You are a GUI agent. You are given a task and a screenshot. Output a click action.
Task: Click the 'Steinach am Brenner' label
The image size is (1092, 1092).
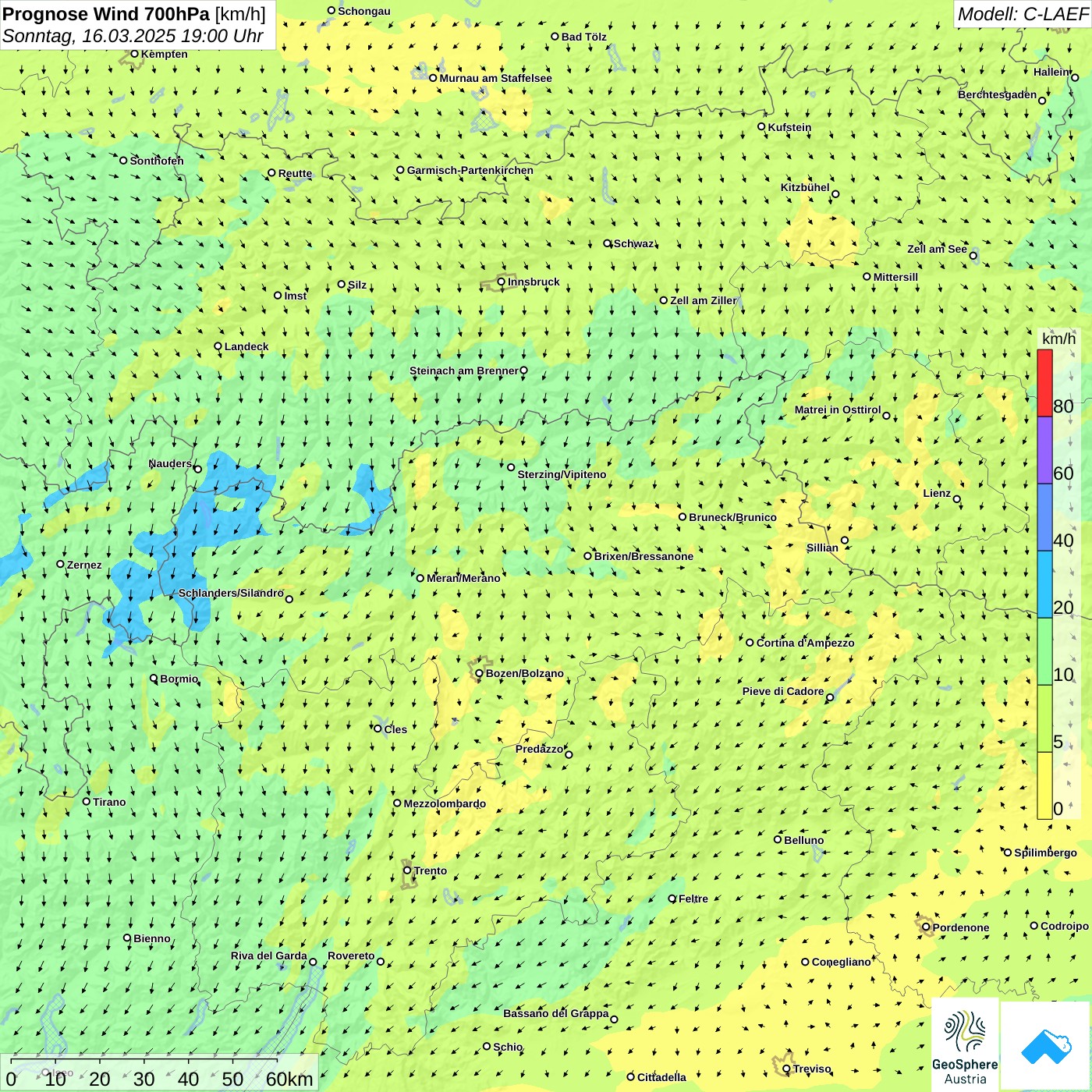tap(463, 371)
